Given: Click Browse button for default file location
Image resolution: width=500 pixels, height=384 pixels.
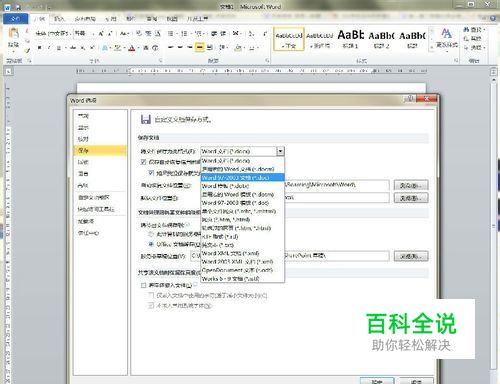Looking at the screenshot, I should pyautogui.click(x=411, y=198).
